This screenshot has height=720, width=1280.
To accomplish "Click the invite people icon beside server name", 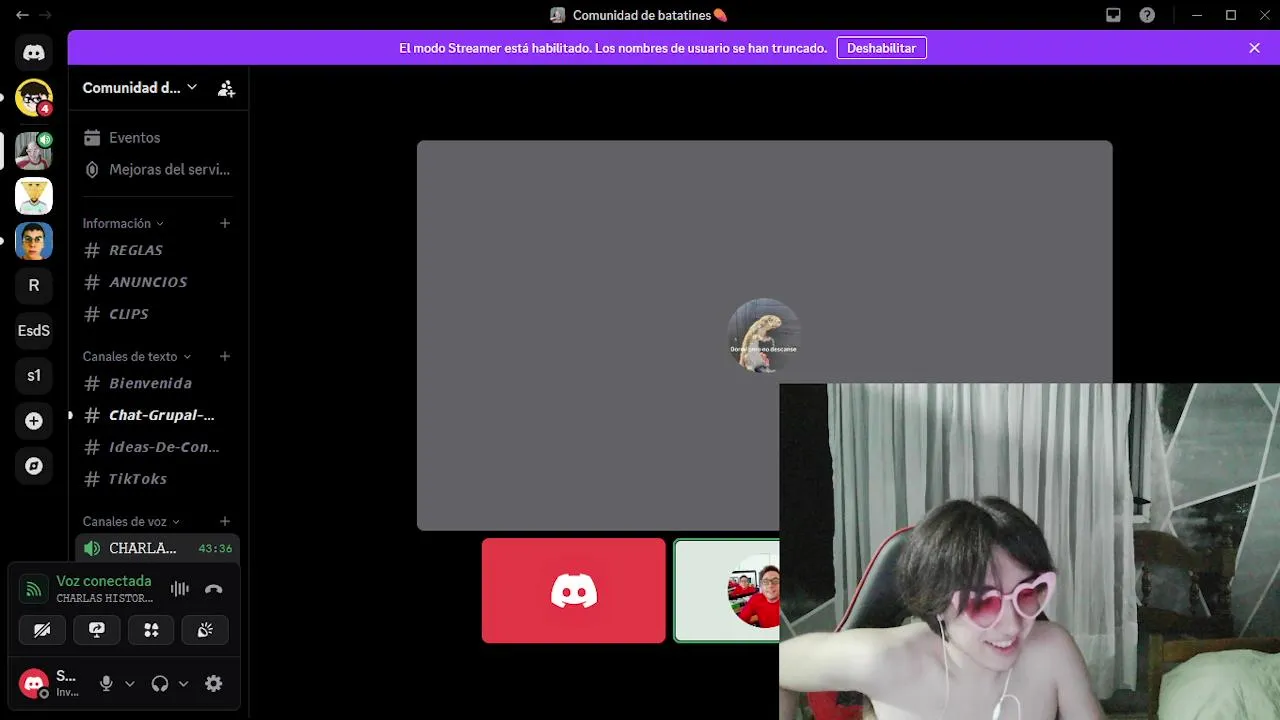I will (226, 88).
